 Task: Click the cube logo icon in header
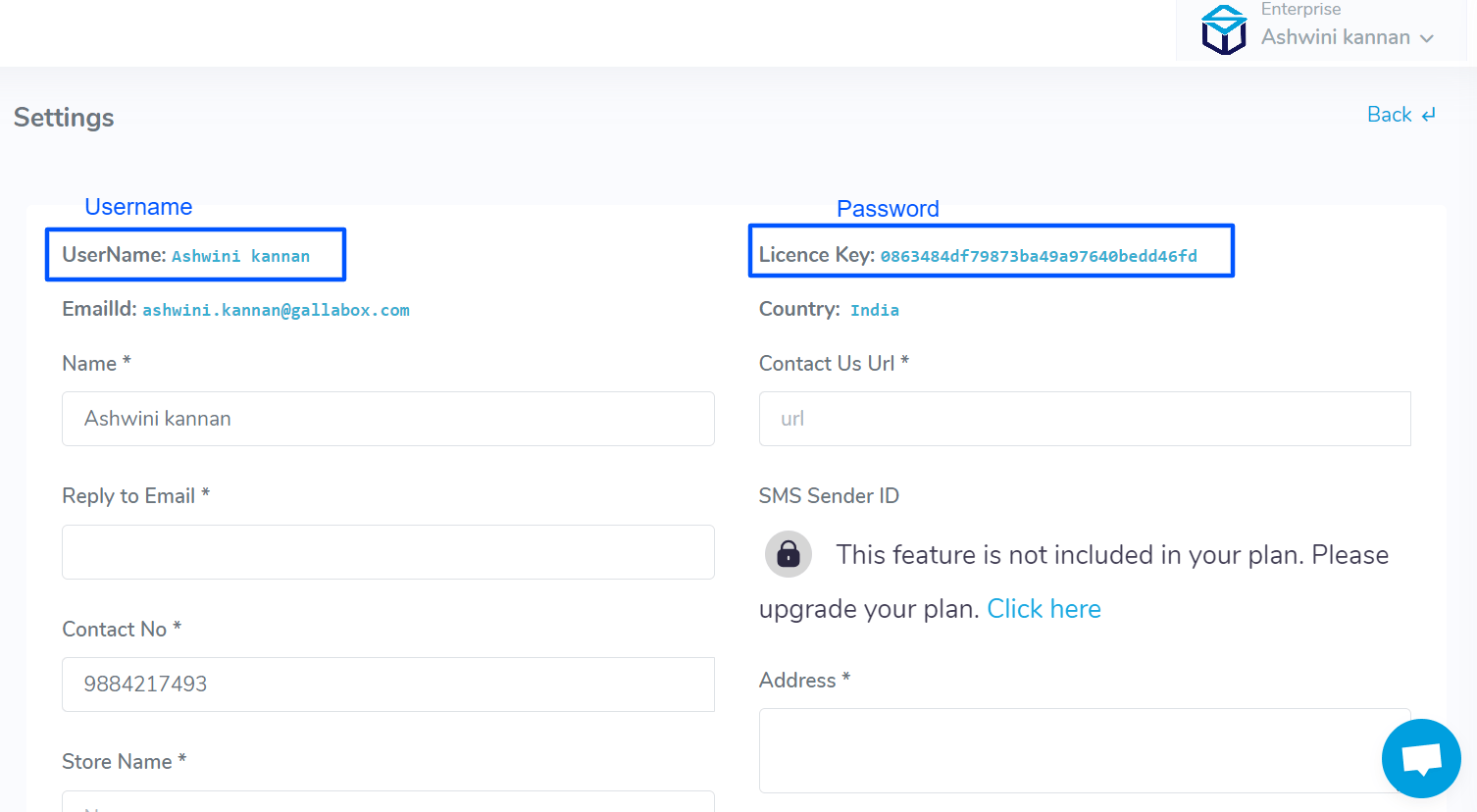point(1224,29)
